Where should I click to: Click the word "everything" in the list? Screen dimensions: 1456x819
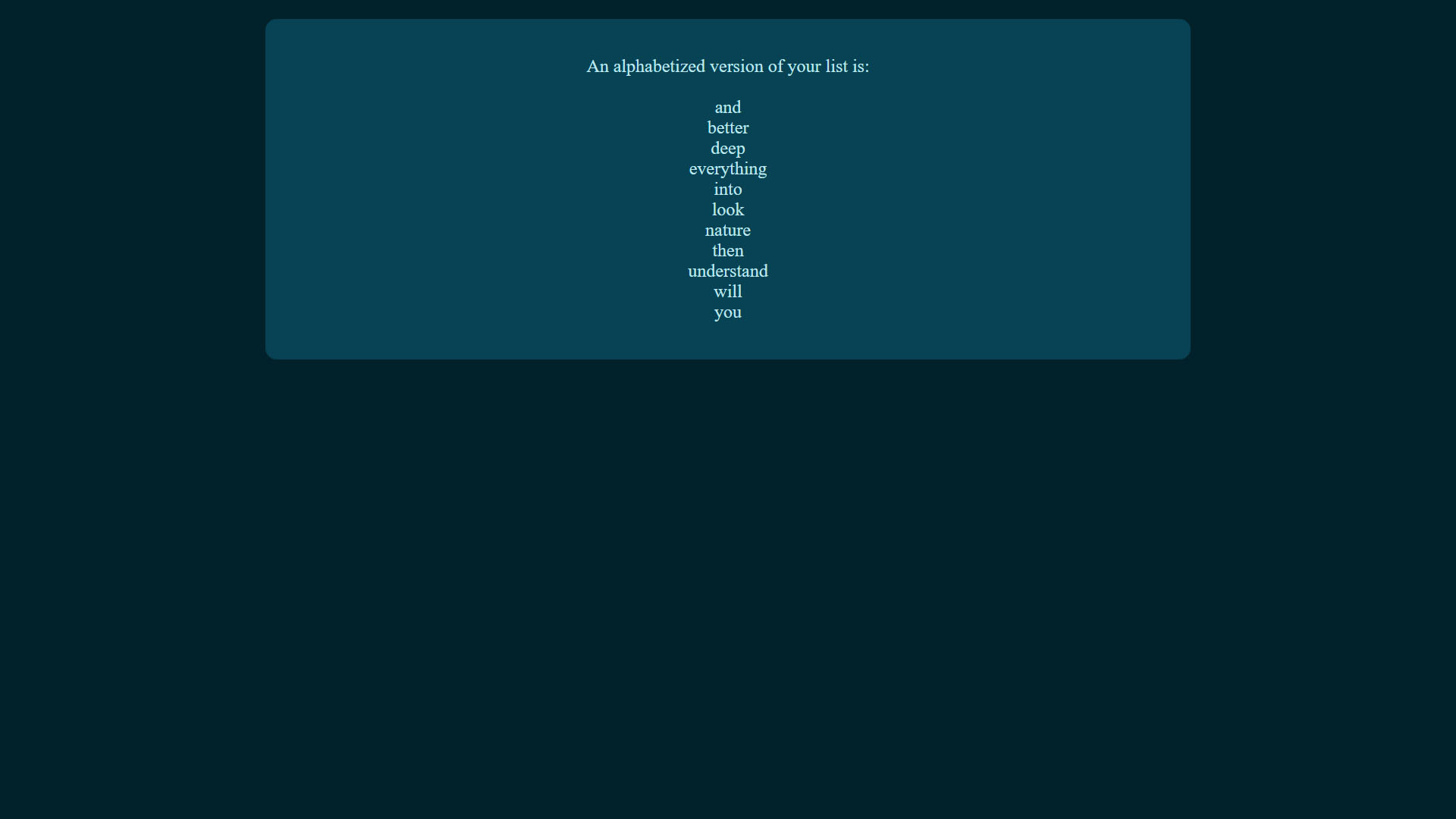[x=727, y=168]
